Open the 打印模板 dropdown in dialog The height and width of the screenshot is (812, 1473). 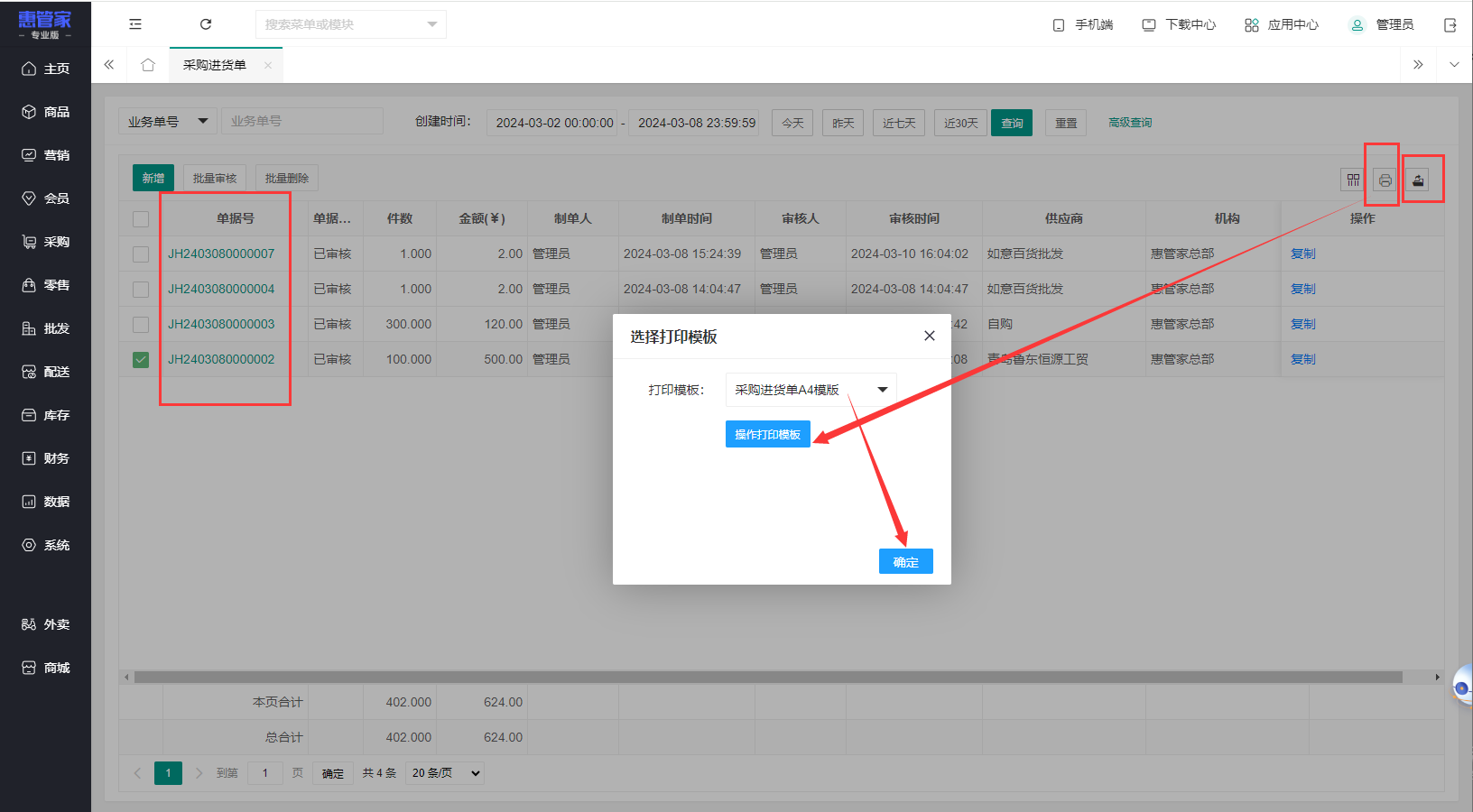(x=811, y=390)
